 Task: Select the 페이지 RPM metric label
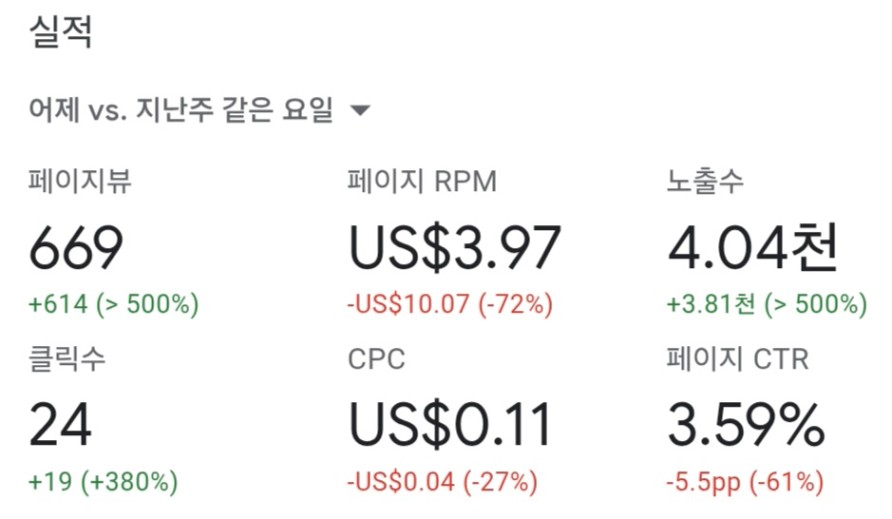pos(422,182)
